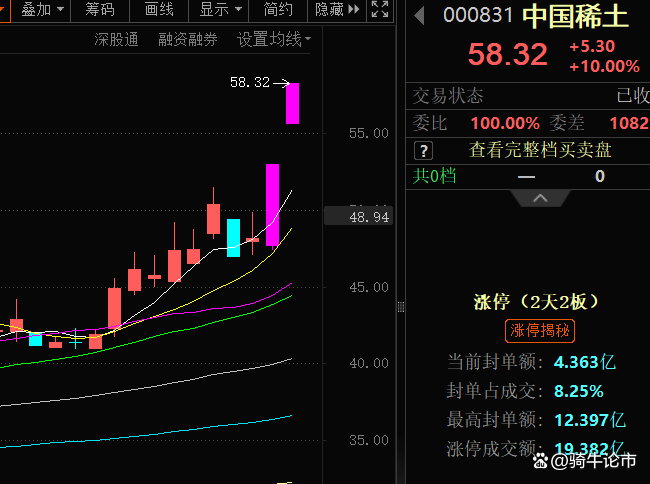Toggle fullscreen chart icon

coord(380,9)
